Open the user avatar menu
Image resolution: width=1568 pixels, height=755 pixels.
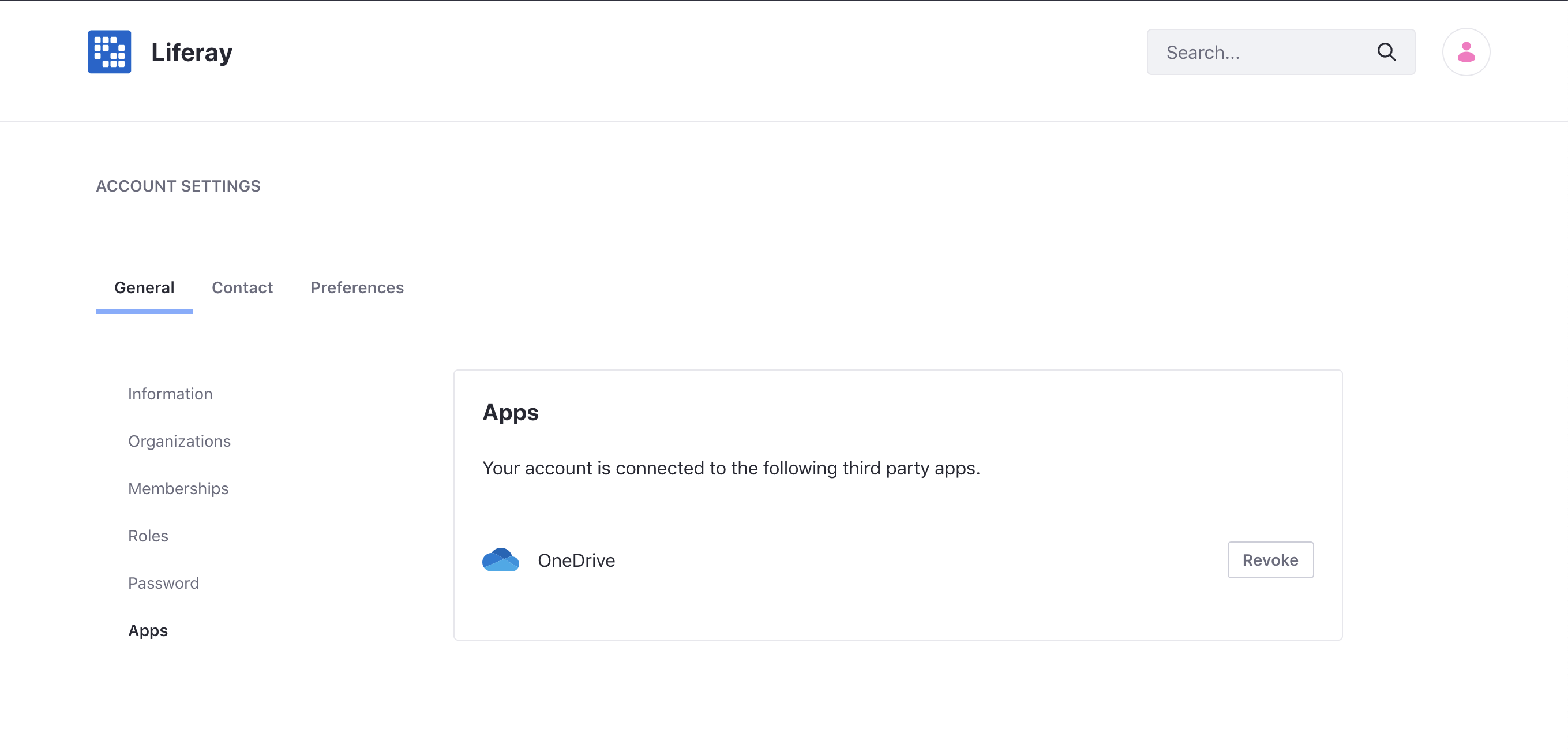[x=1466, y=52]
